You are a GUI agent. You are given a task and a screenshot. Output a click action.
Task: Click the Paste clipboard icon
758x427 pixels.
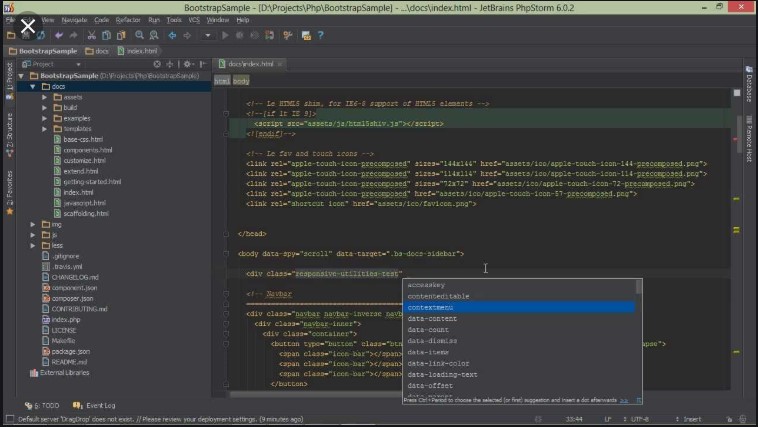pyautogui.click(x=121, y=35)
